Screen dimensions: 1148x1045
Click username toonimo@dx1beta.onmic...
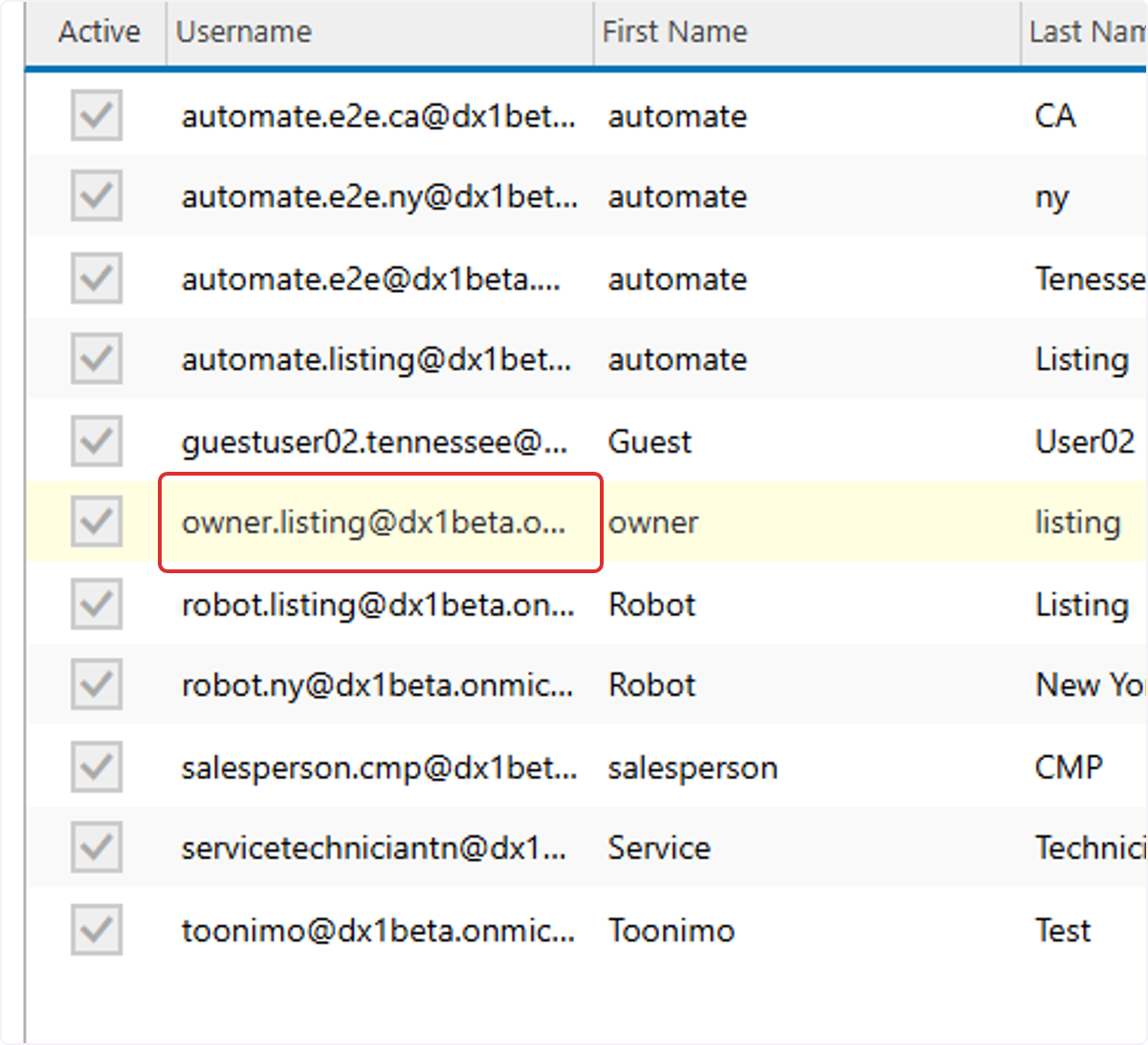[378, 930]
